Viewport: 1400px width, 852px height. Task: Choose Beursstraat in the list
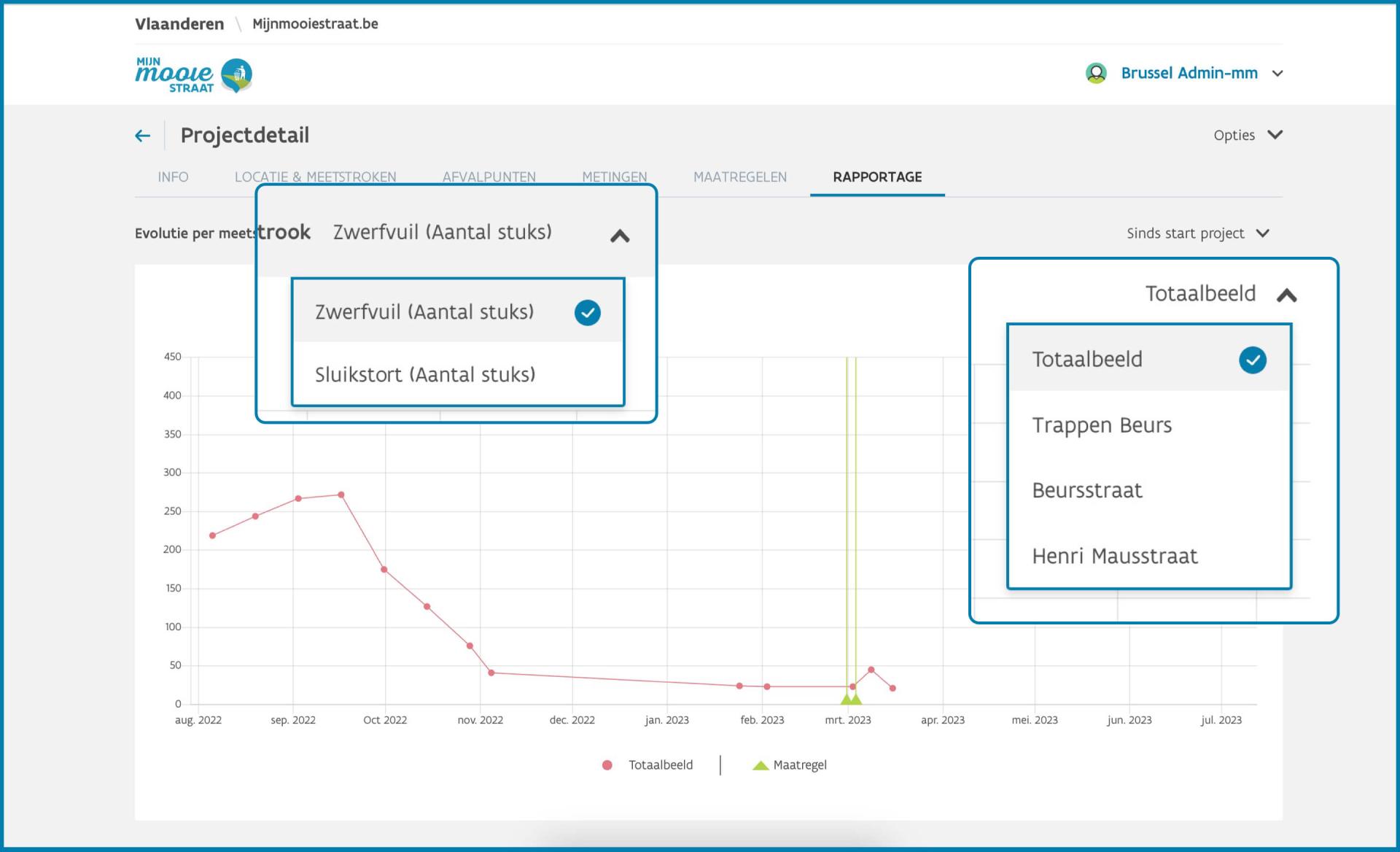[1149, 490]
